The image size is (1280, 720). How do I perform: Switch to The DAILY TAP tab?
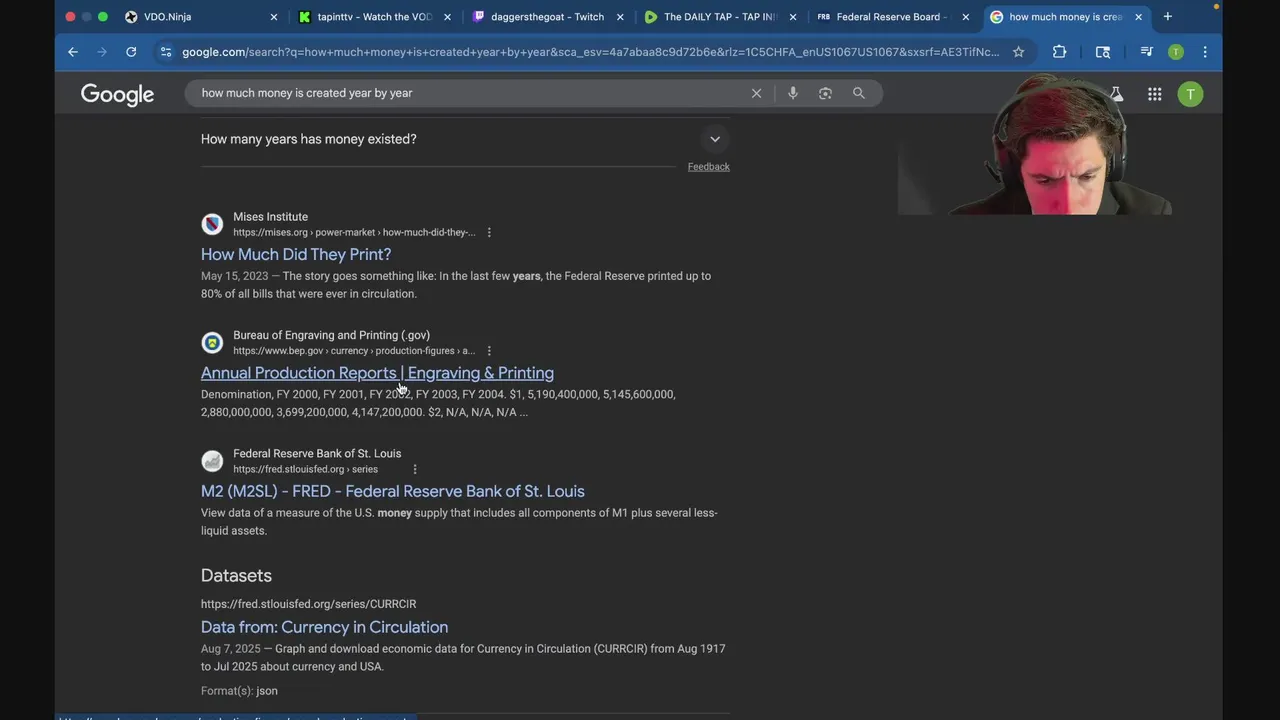(x=719, y=17)
